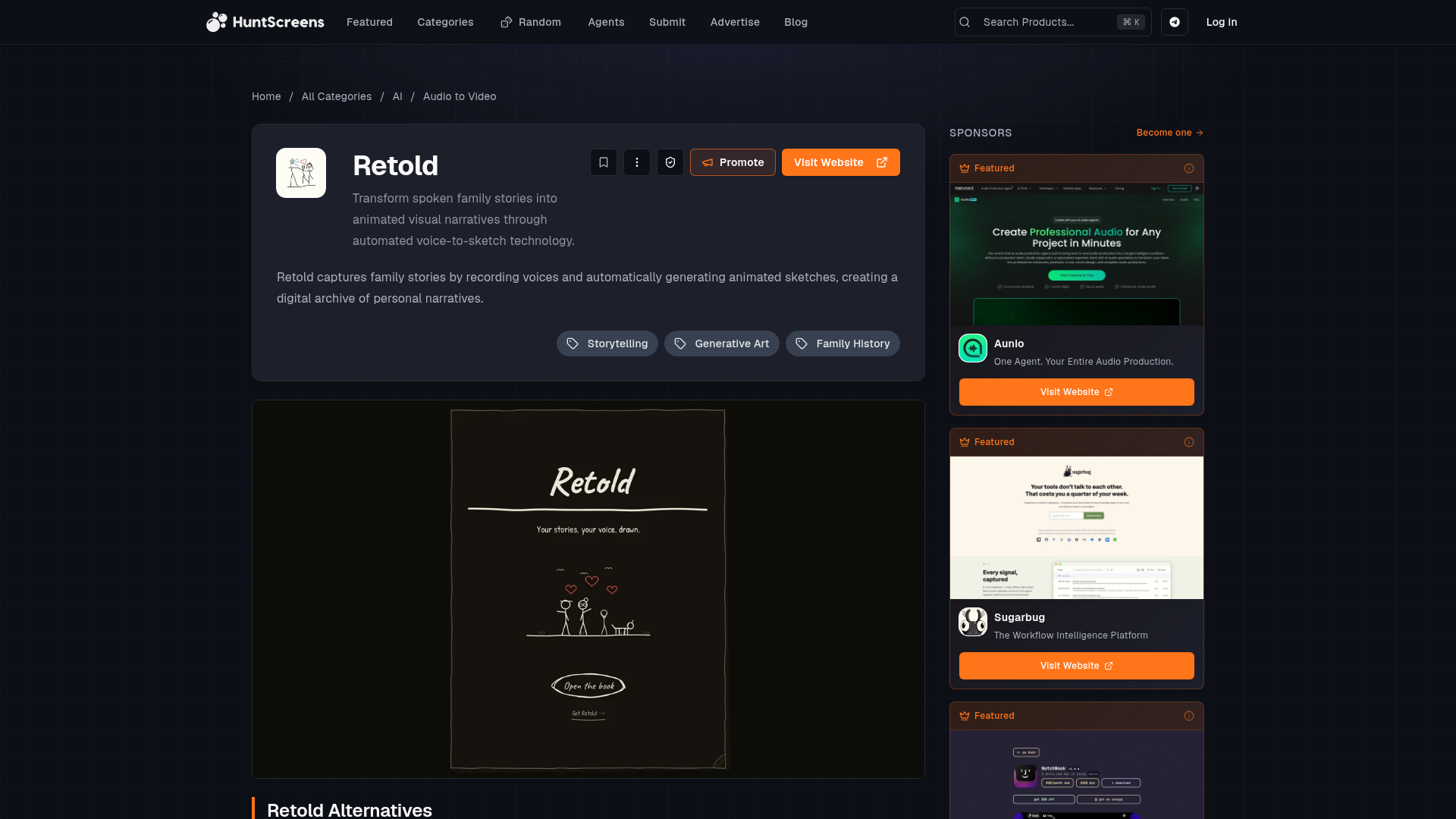Select the Storytelling tag

coord(607,344)
